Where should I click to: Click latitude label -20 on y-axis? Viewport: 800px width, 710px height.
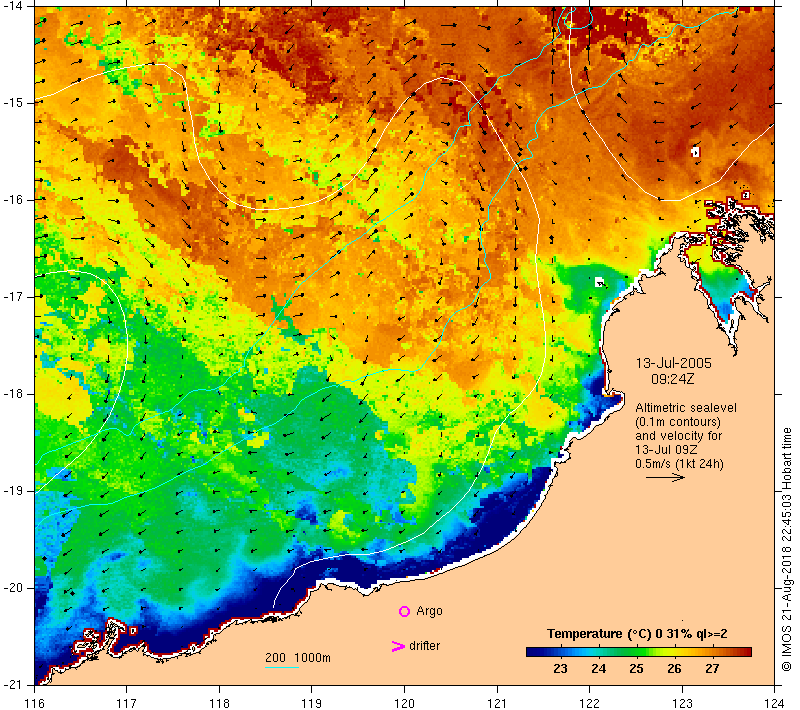12,588
